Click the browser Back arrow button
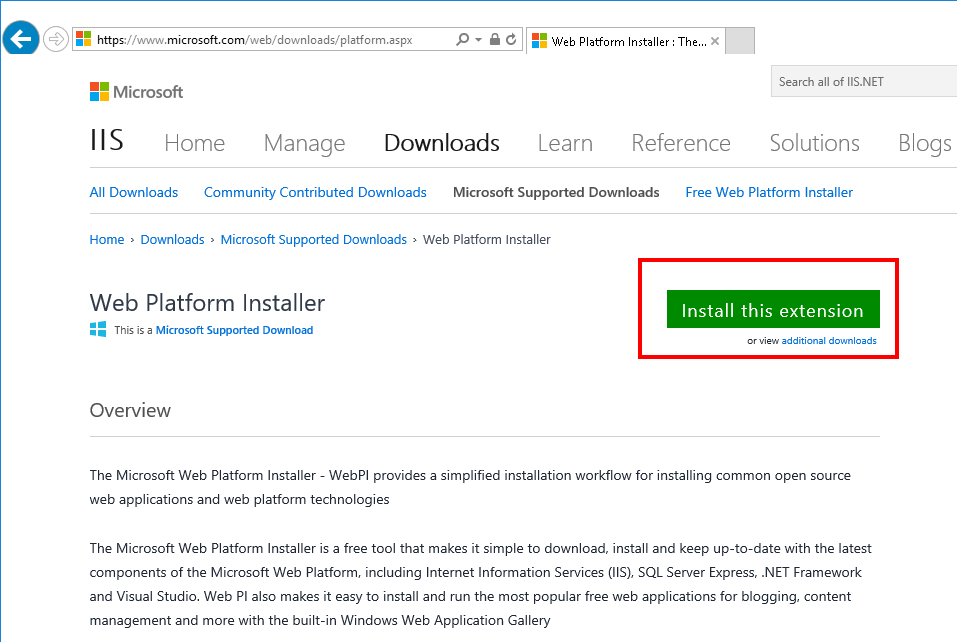Screen dimensions: 957x642 (x=21, y=38)
